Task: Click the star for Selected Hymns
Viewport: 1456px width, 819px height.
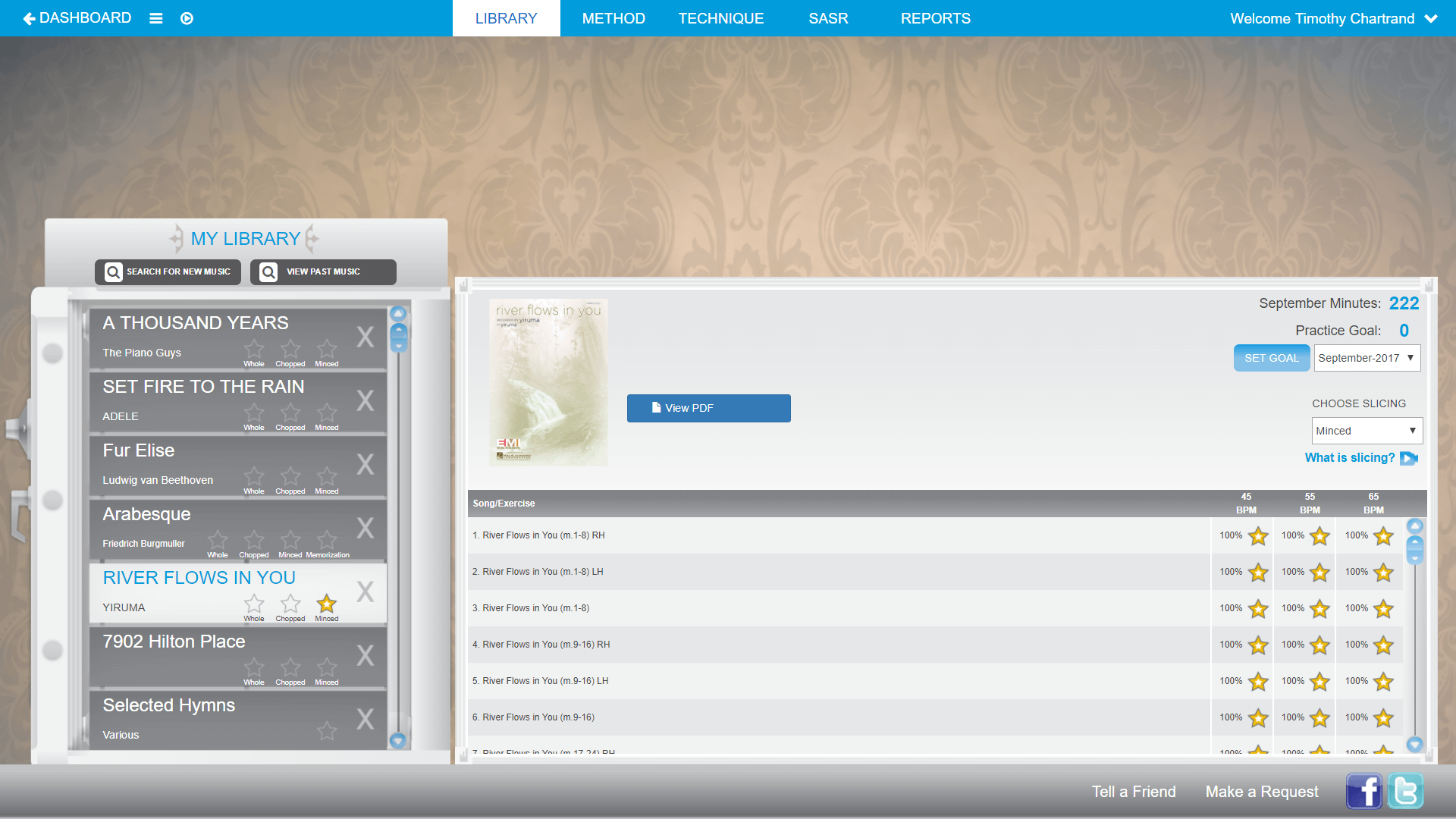Action: (x=327, y=731)
